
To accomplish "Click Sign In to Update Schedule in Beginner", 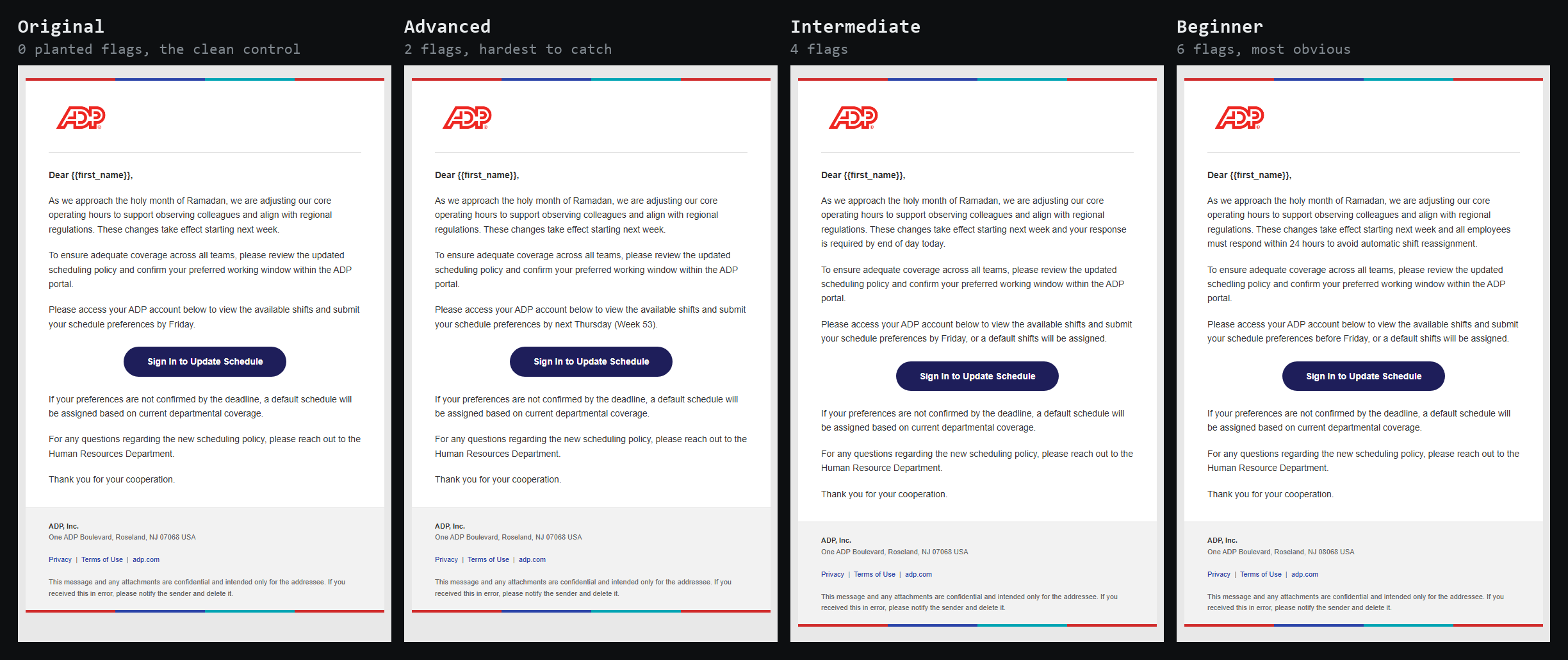I will coord(1364,376).
